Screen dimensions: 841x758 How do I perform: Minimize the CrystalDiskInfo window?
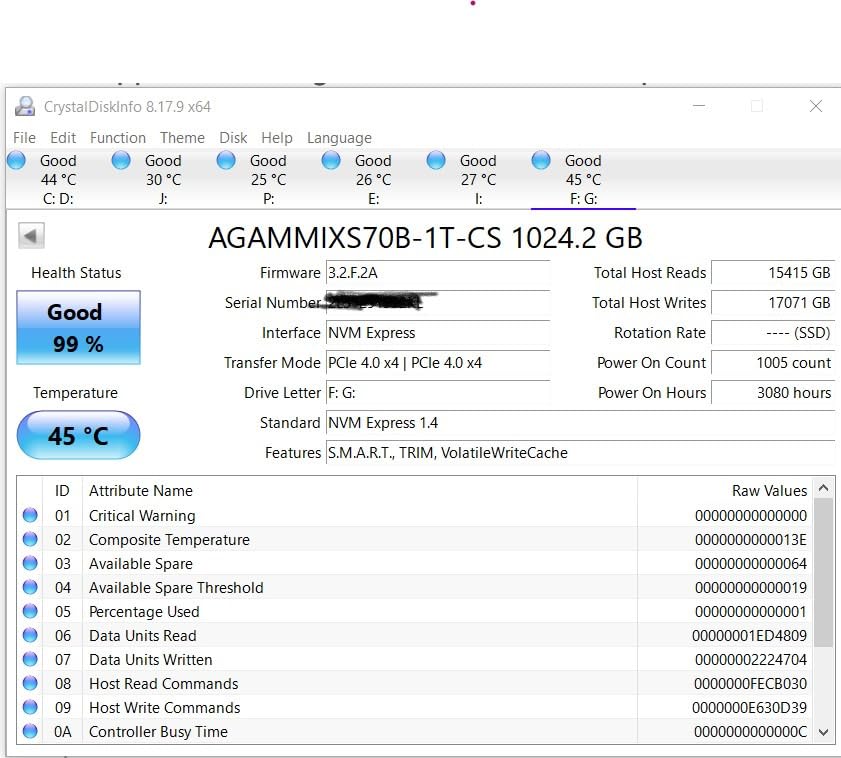(699, 106)
